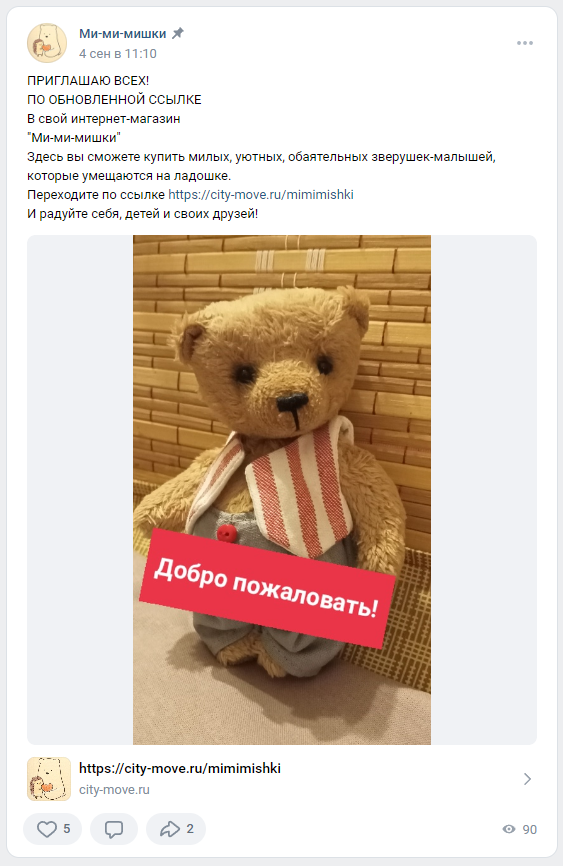Viewport: 563px width, 866px height.
Task: Click the eye views icon
Action: pyautogui.click(x=509, y=829)
